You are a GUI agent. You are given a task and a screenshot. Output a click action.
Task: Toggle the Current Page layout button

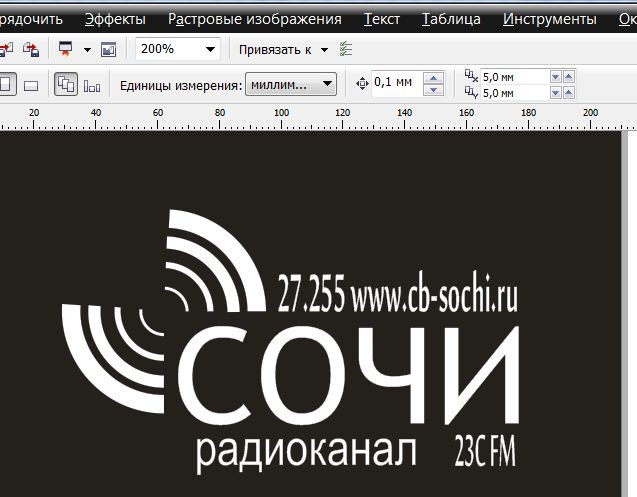point(92,85)
